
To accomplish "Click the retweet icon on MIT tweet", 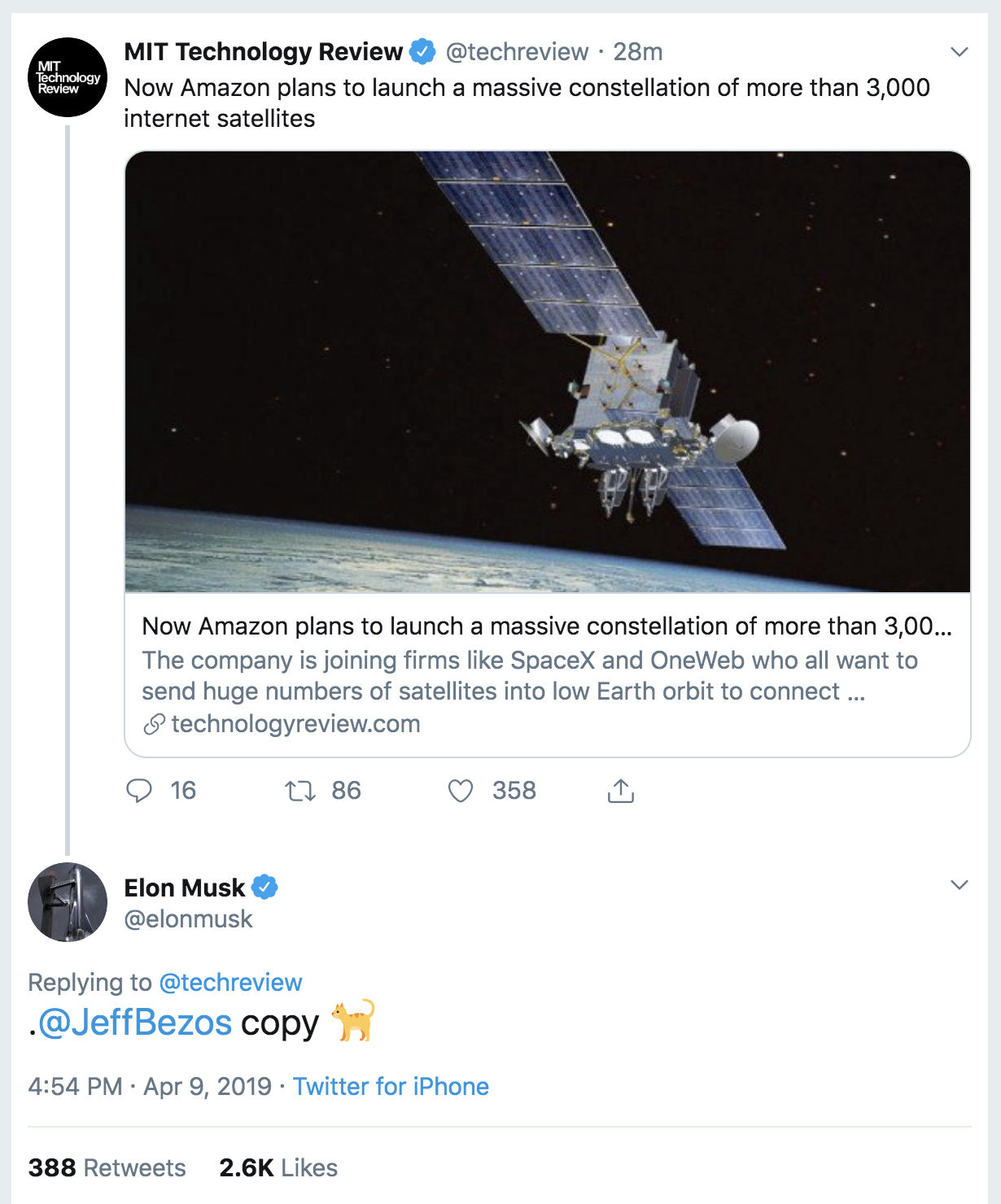I will point(300,790).
